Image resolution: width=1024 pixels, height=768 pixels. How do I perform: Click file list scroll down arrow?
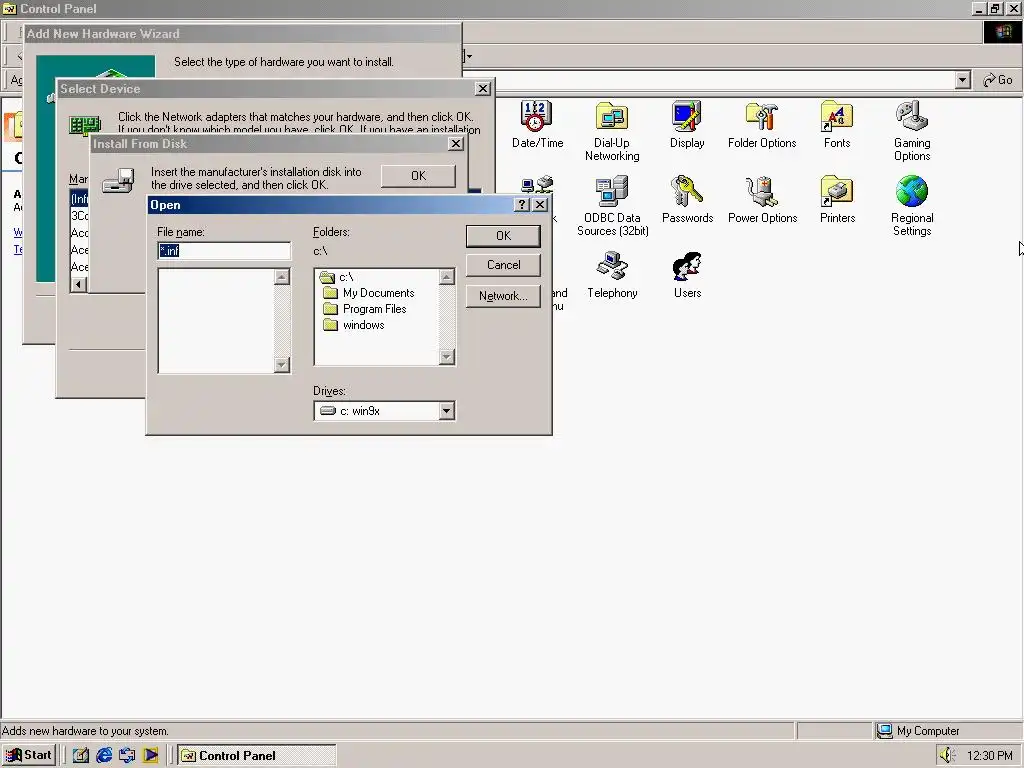click(x=281, y=364)
